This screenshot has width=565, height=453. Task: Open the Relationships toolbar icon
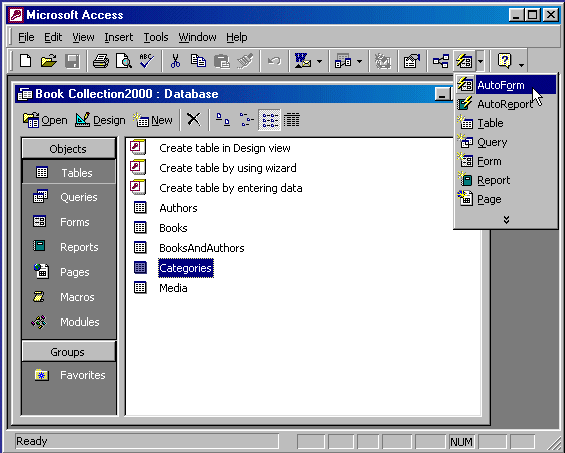coord(441,61)
